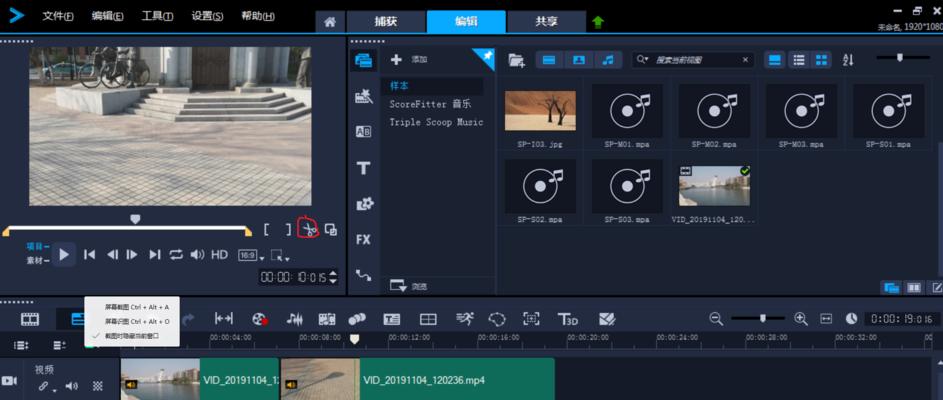Image resolution: width=943 pixels, height=400 pixels.
Task: Set Mark-out with right bracket button
Action: point(288,229)
